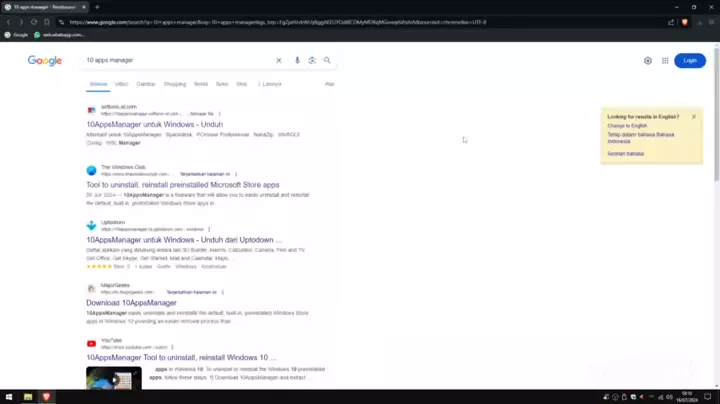720x404 pixels.
Task: Click the magnifier search icon
Action: tap(327, 61)
